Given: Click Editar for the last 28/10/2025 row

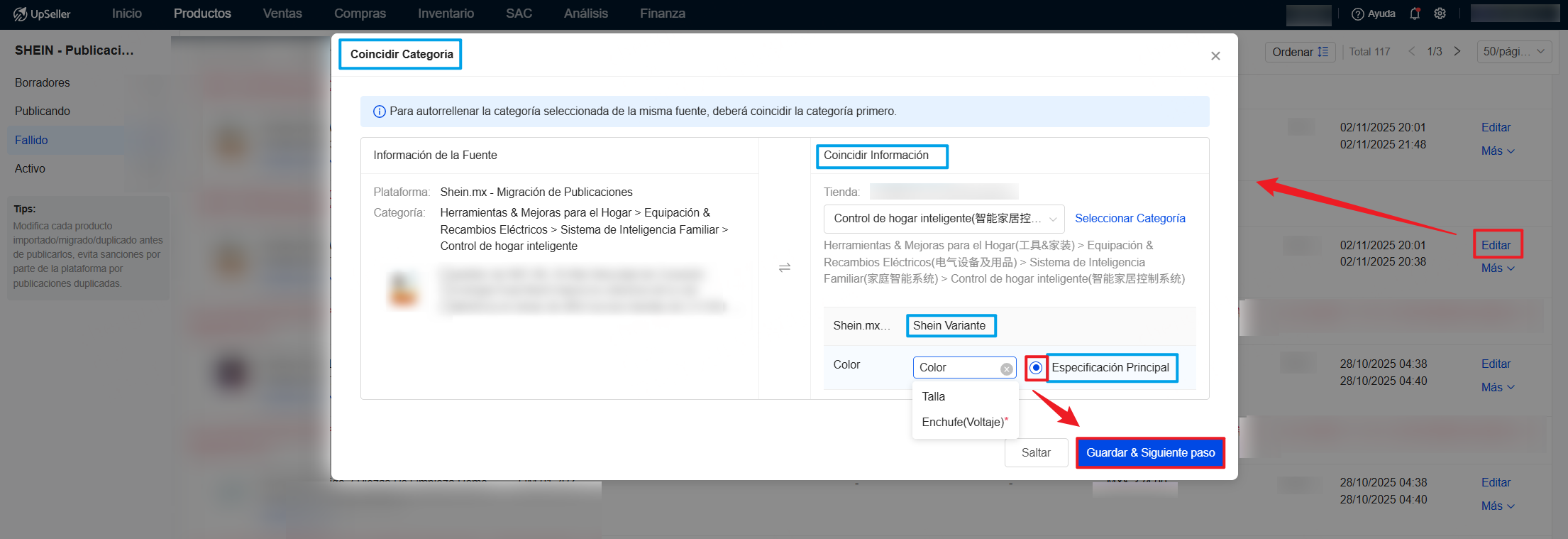Looking at the screenshot, I should (x=1496, y=483).
